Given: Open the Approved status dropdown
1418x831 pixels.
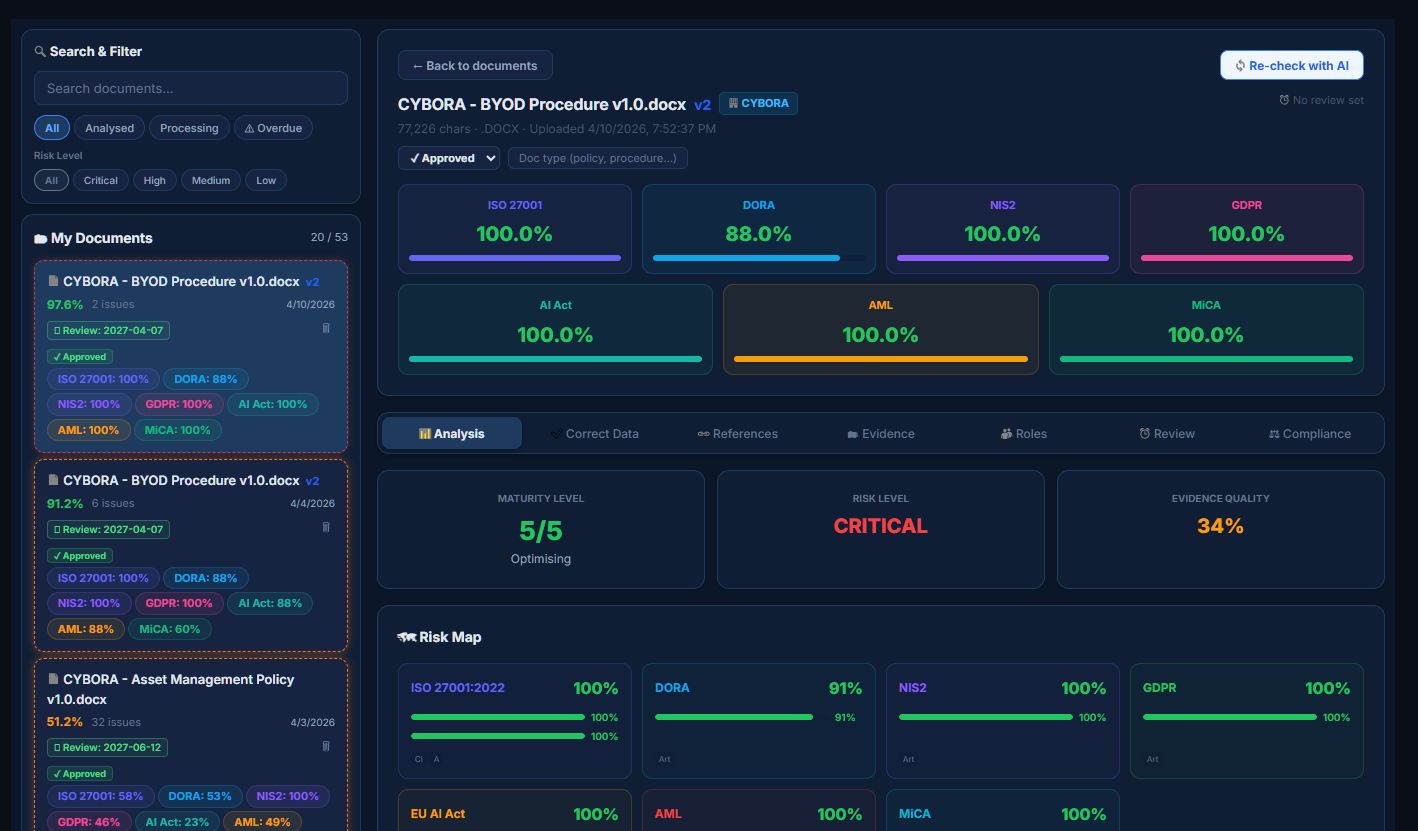Looking at the screenshot, I should click(x=449, y=158).
